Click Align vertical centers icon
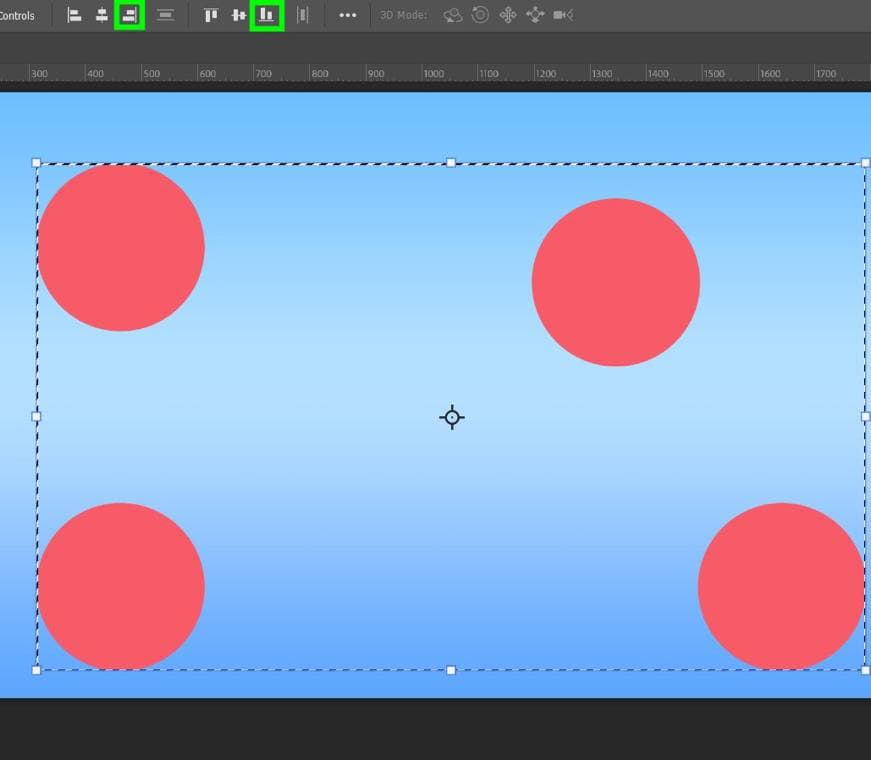The image size is (871, 760). pos(239,16)
